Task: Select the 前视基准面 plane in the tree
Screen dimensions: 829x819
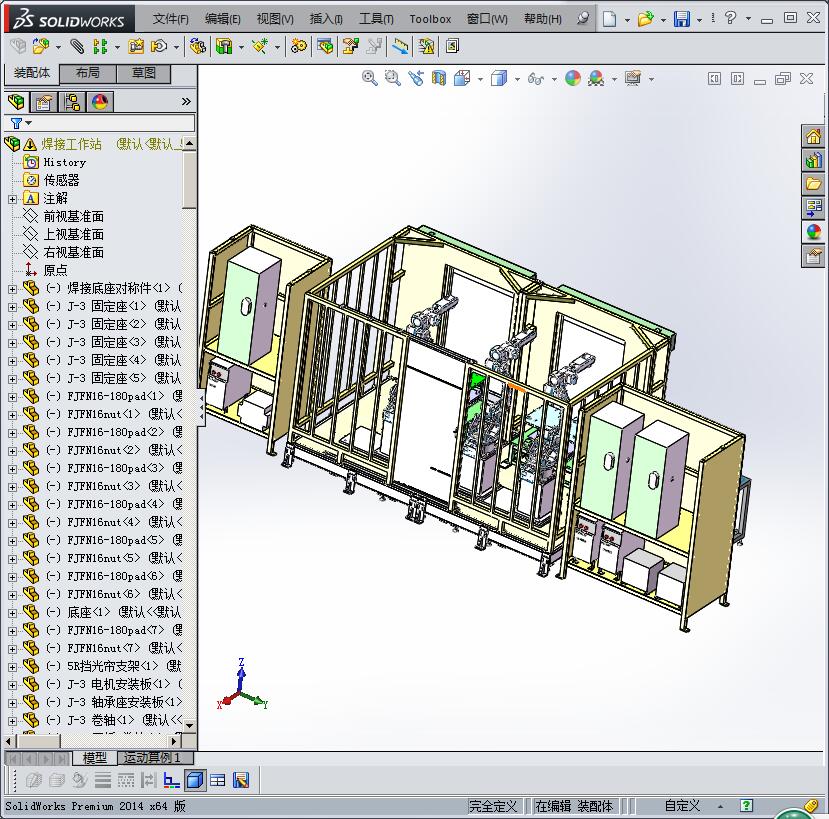Action: [x=73, y=216]
